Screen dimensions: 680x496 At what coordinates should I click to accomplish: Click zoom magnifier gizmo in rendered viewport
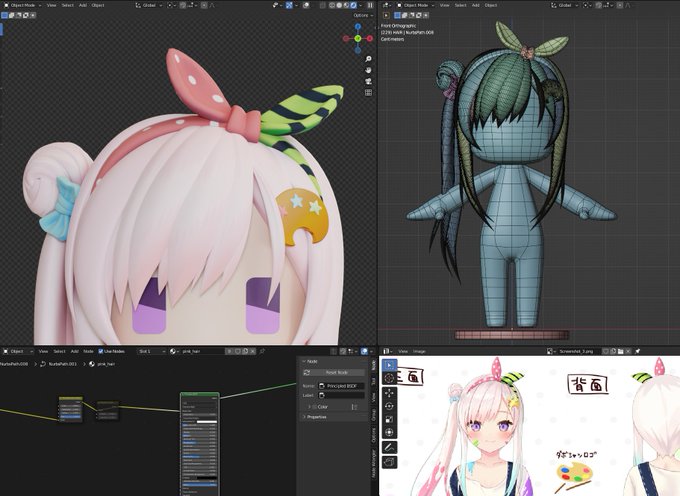tap(368, 59)
